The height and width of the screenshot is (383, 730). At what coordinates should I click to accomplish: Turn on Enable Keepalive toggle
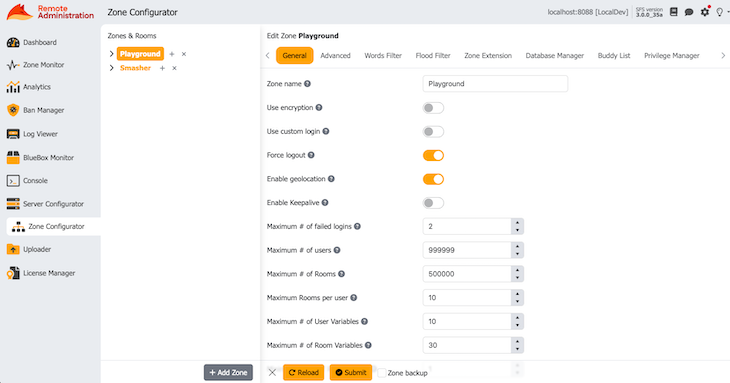[433, 203]
